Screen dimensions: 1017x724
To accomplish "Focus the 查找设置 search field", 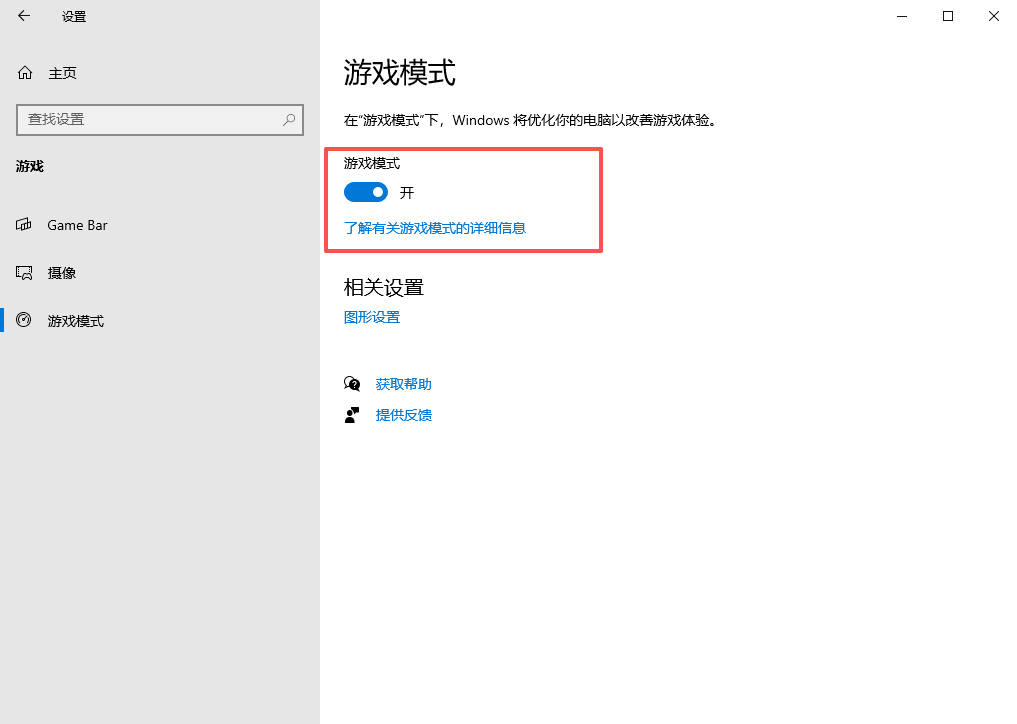I will click(x=150, y=119).
